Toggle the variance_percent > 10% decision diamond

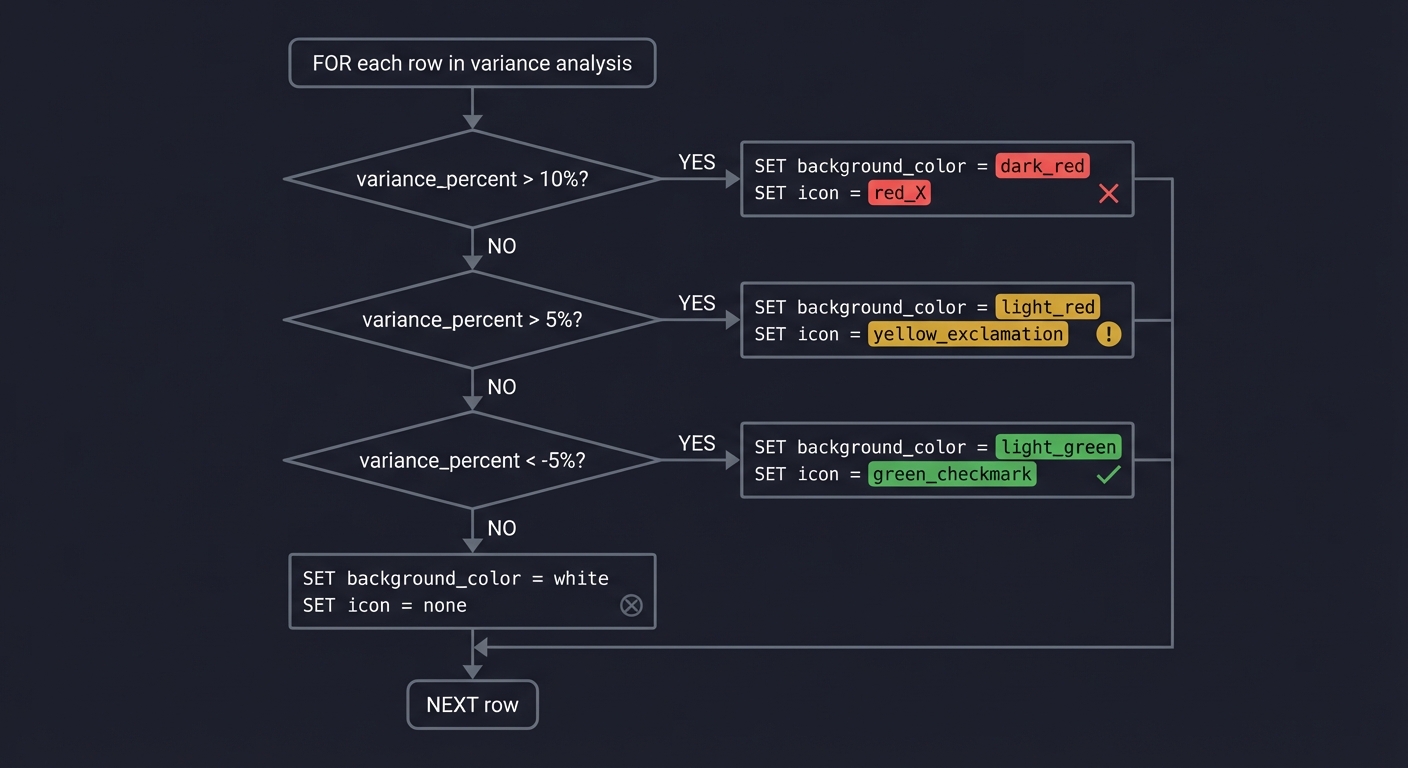click(x=472, y=179)
